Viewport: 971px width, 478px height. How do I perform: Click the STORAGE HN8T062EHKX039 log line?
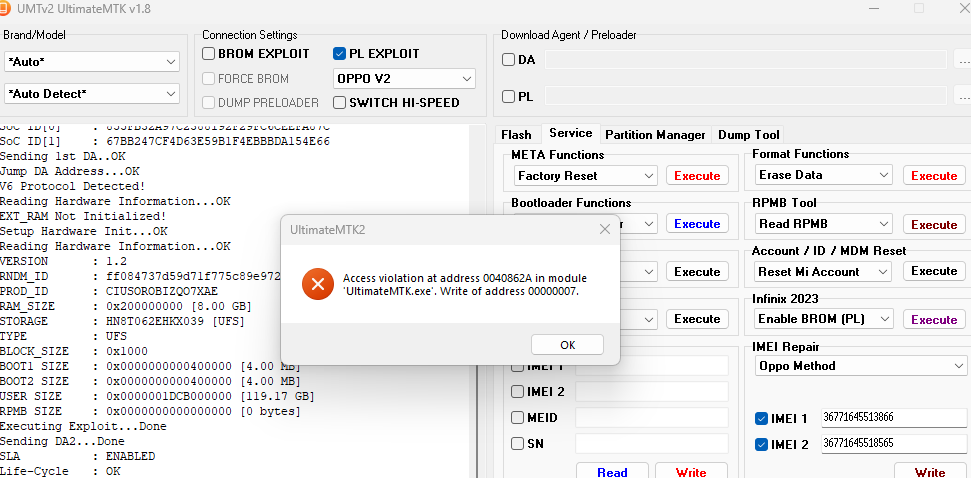tap(123, 322)
